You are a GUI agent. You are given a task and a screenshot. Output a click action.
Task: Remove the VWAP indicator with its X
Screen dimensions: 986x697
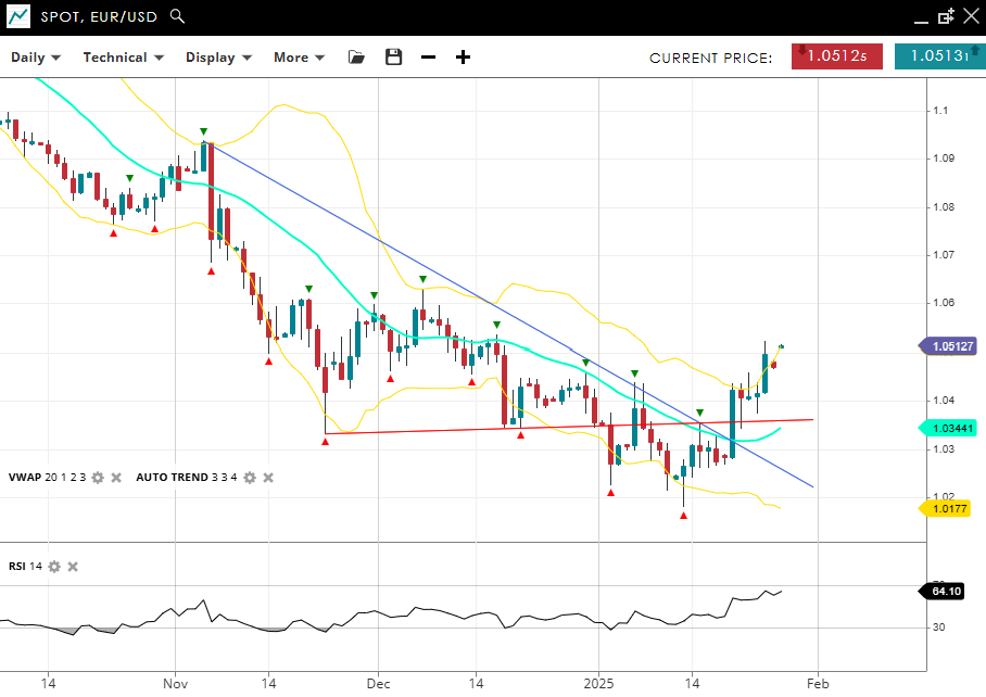tap(116, 478)
